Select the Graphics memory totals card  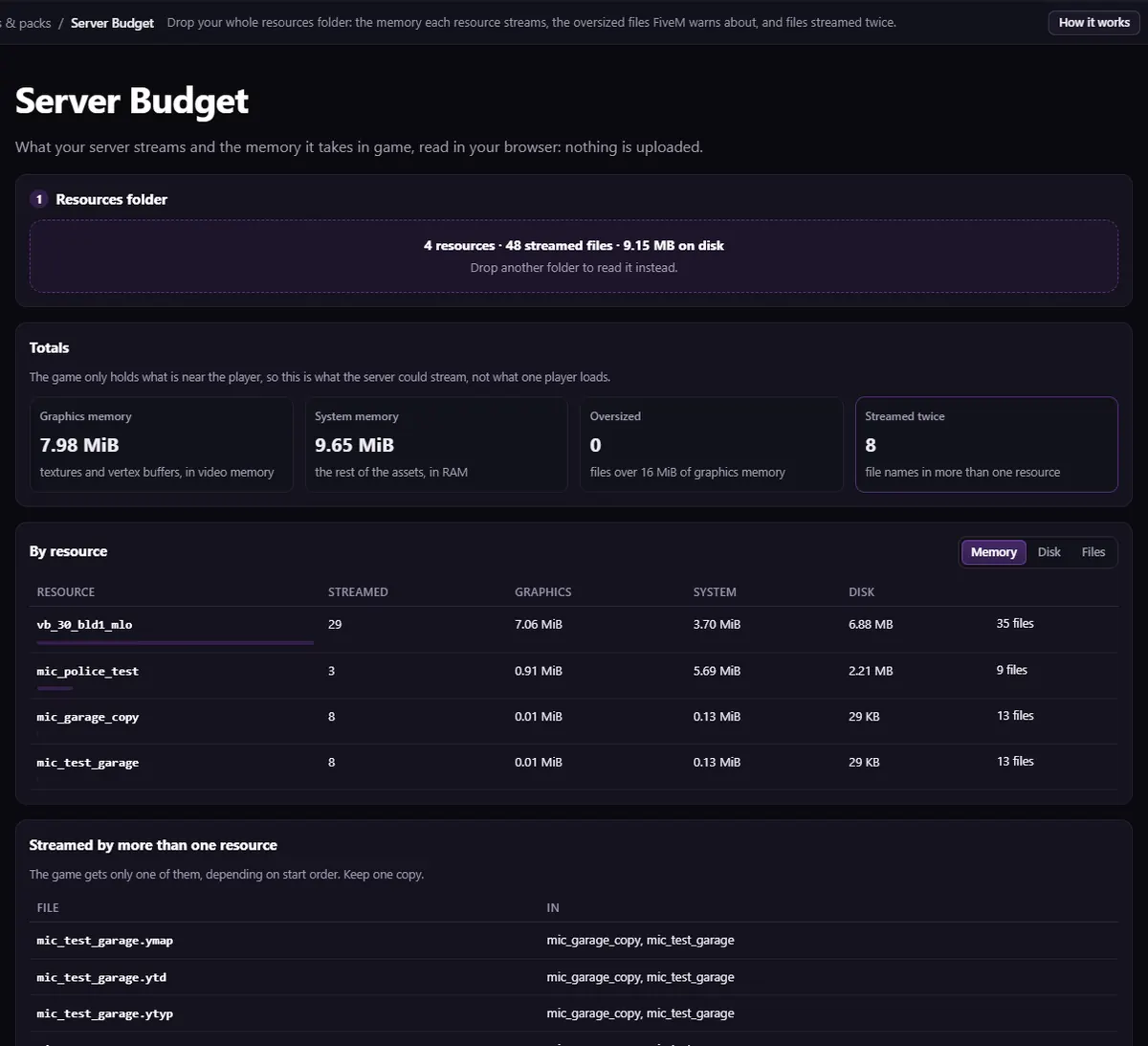(161, 445)
